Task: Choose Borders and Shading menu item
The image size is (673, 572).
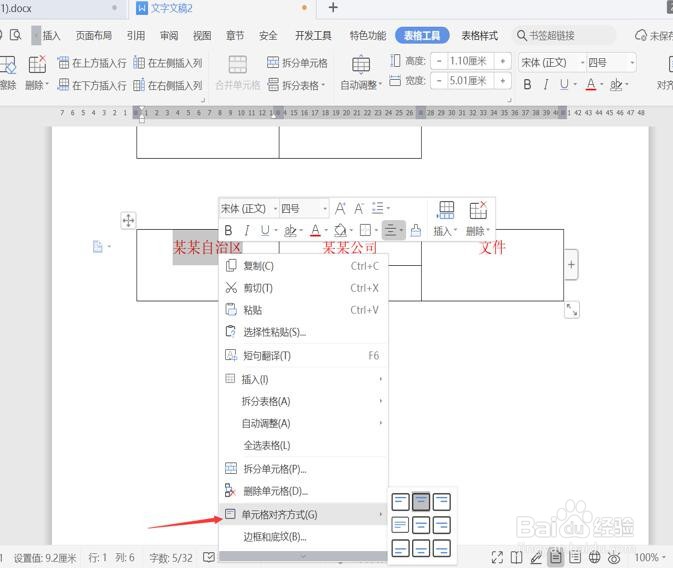Action: [x=303, y=537]
